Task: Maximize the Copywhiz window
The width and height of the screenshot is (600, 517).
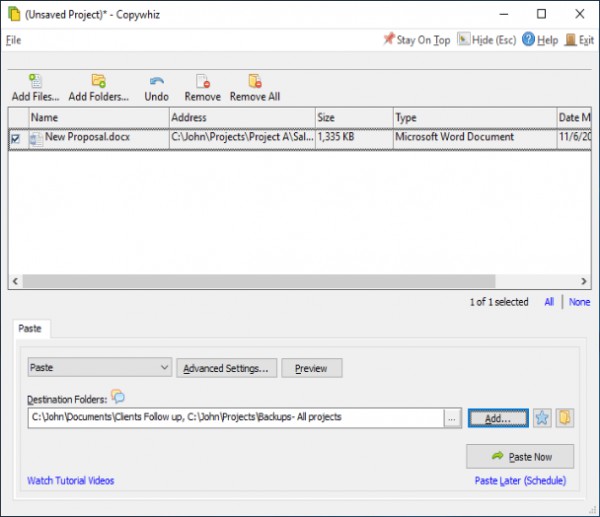Action: pos(541,14)
